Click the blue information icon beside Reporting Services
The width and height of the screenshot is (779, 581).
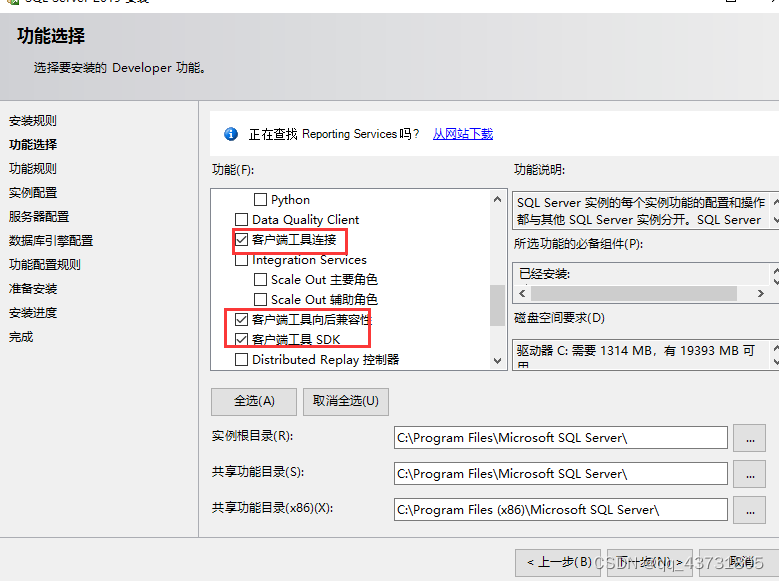click(x=231, y=134)
